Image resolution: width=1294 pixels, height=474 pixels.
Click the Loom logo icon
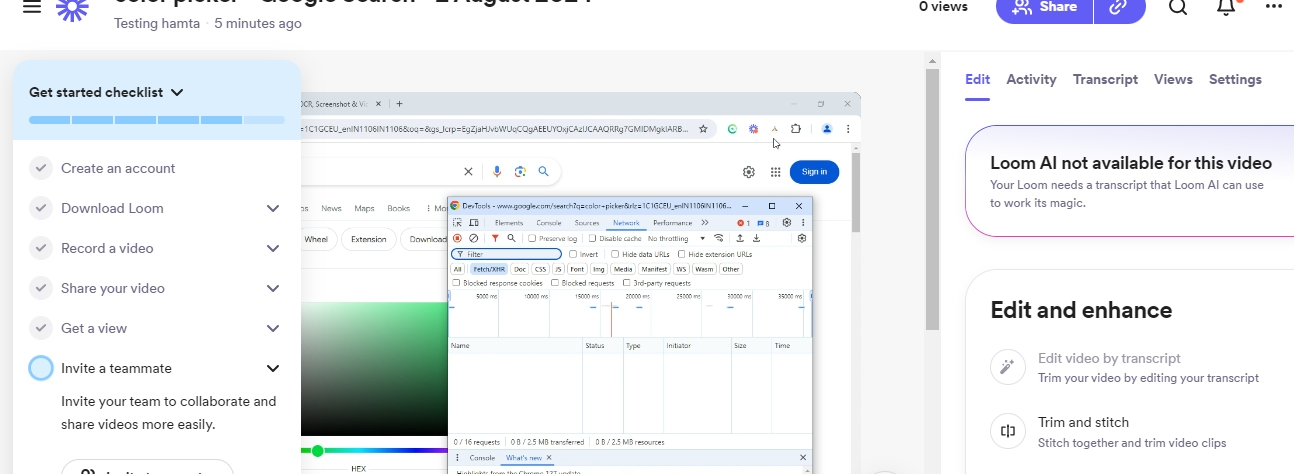pyautogui.click(x=72, y=7)
